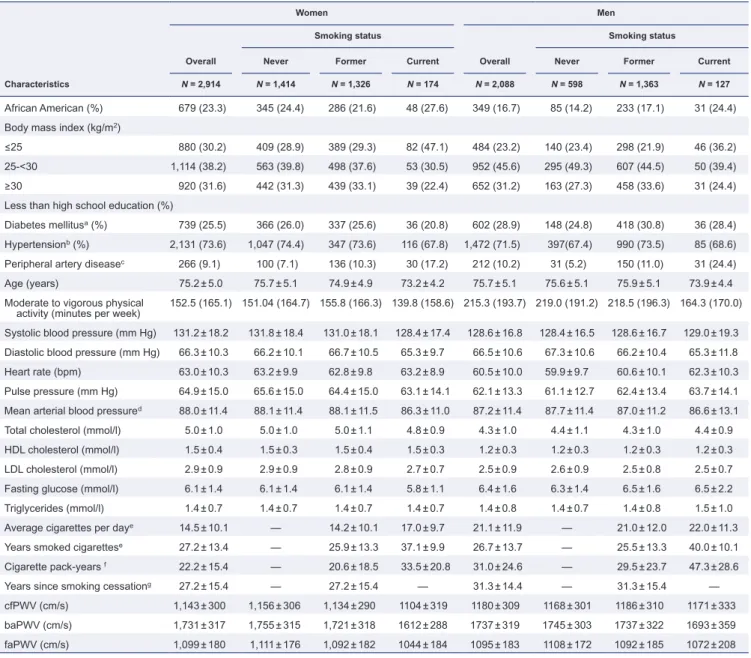Click 'Total cholesterol (mmol/l)' row label
The width and height of the screenshot is (751, 658).
(62, 431)
